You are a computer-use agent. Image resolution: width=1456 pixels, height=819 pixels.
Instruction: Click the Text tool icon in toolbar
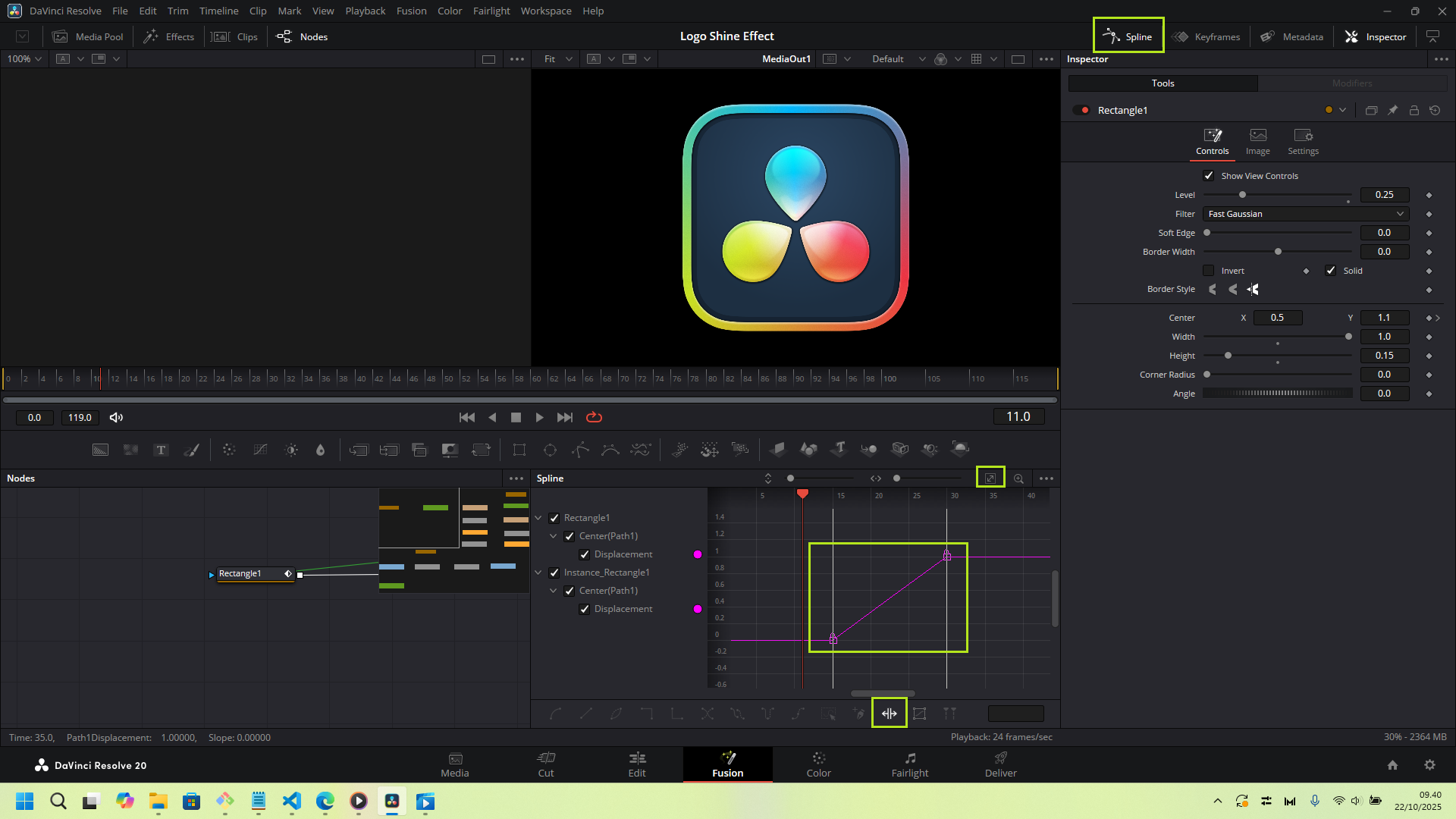coord(161,450)
